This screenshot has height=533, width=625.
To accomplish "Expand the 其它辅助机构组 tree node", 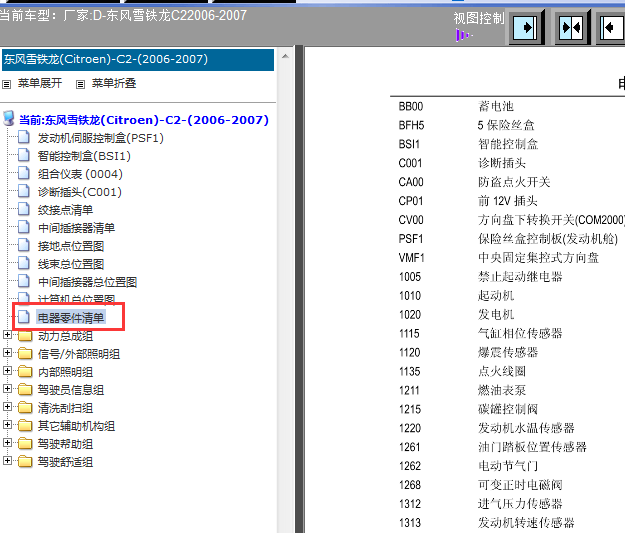I will (7, 425).
